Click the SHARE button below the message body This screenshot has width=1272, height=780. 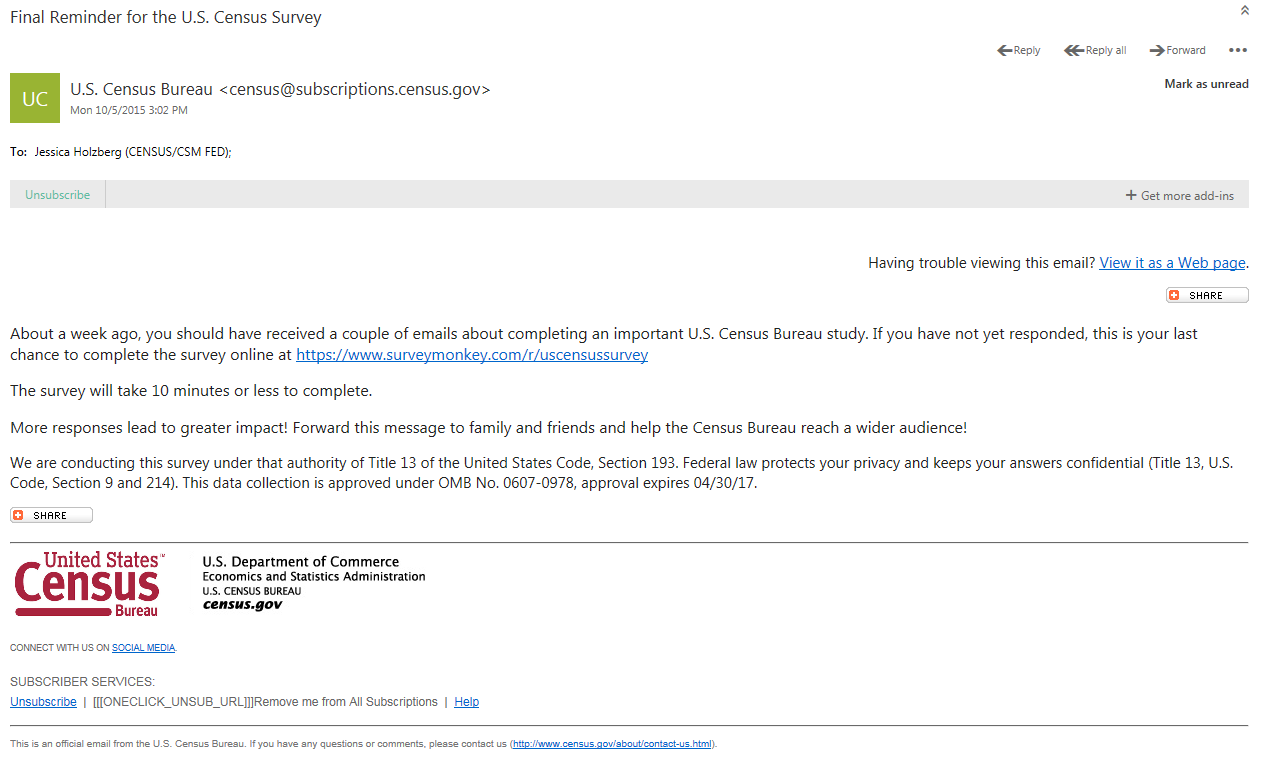[x=51, y=515]
